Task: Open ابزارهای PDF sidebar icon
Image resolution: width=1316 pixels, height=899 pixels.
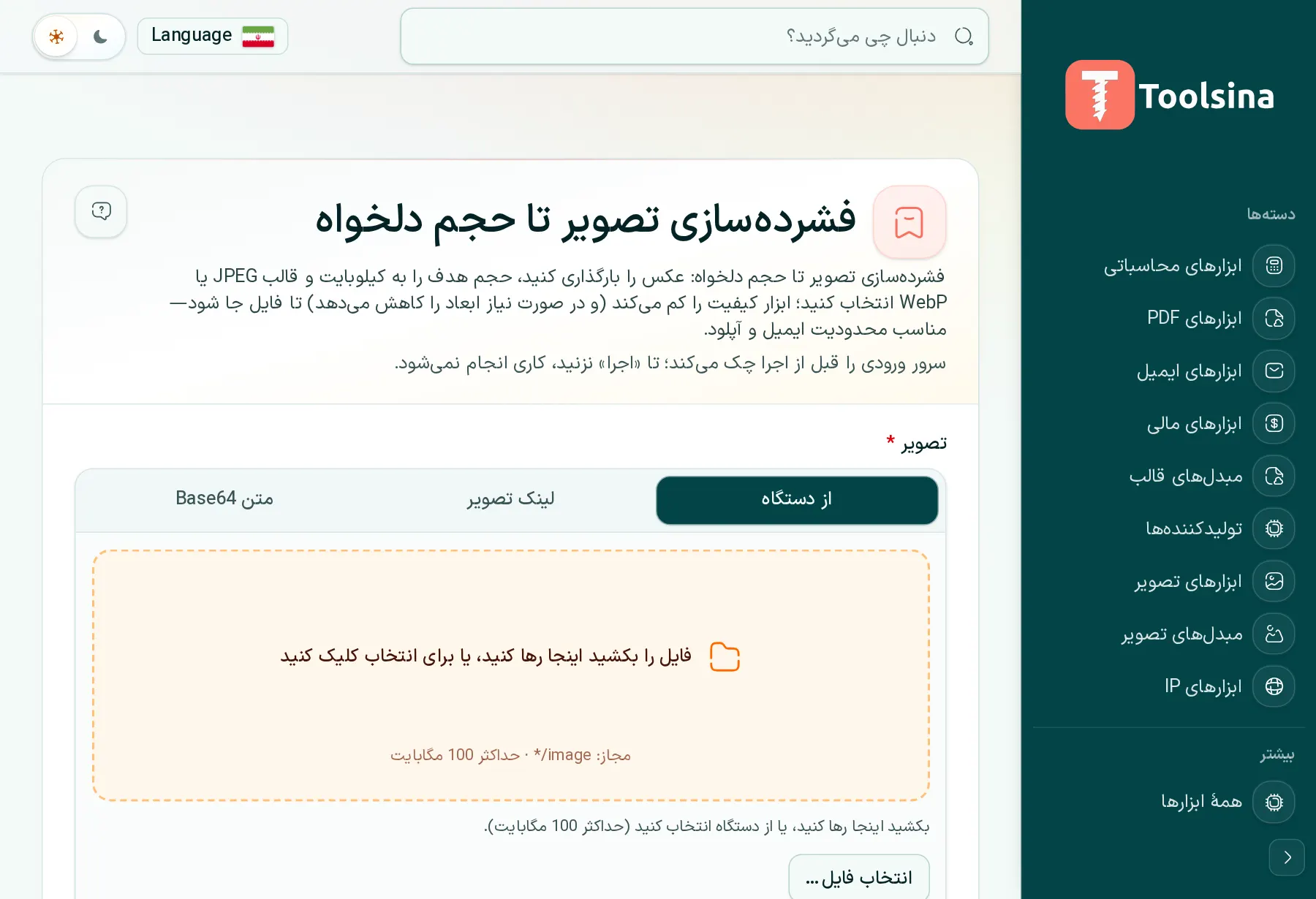Action: [1274, 318]
